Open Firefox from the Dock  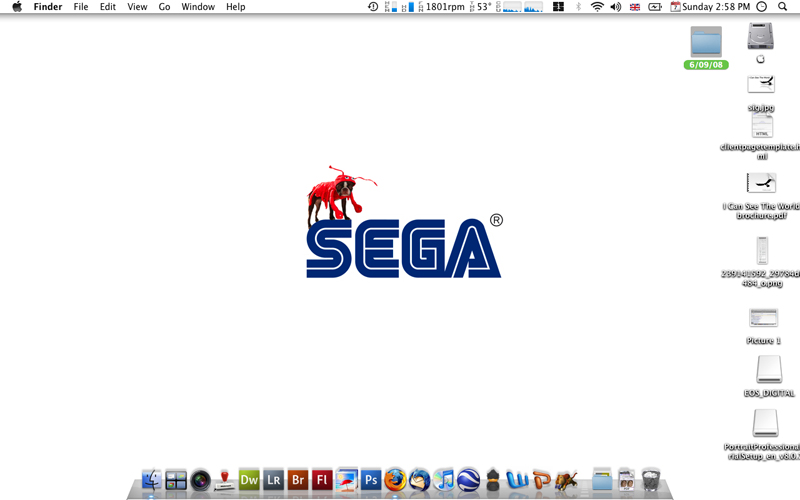395,480
